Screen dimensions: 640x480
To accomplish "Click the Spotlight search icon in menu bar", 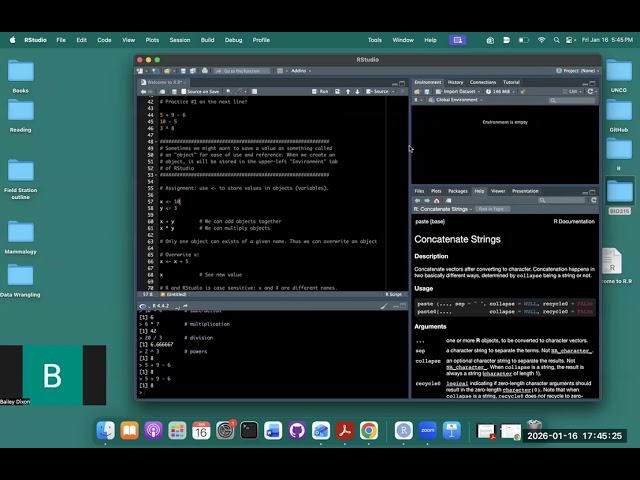I will (556, 40).
